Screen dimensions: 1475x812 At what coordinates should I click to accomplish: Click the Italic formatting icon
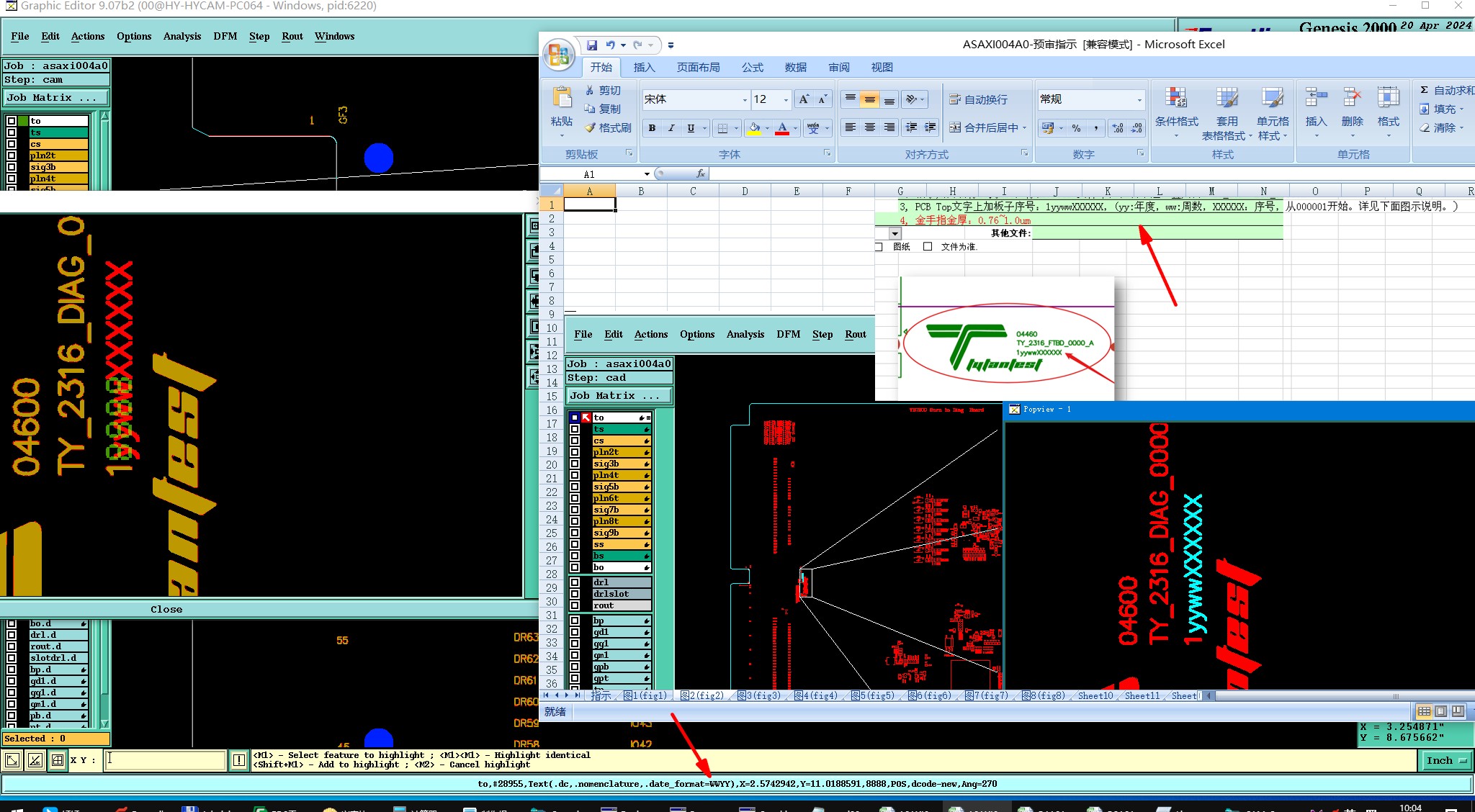coord(671,128)
